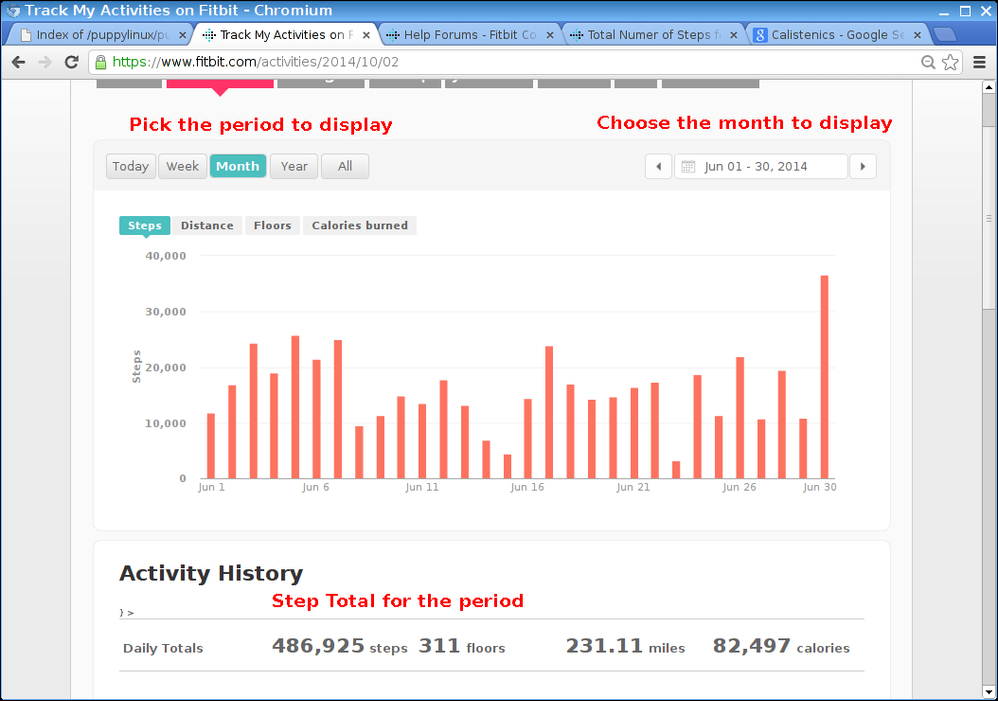
Task: Click the browser forward arrow
Action: click(x=45, y=62)
